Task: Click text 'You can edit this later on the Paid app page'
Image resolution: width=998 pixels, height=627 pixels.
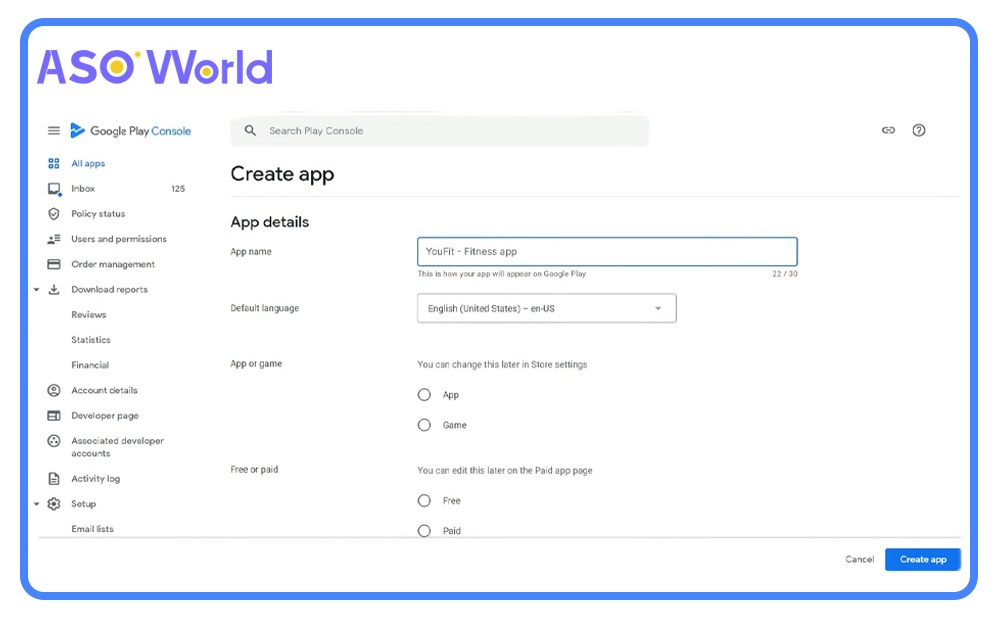Action: click(505, 470)
